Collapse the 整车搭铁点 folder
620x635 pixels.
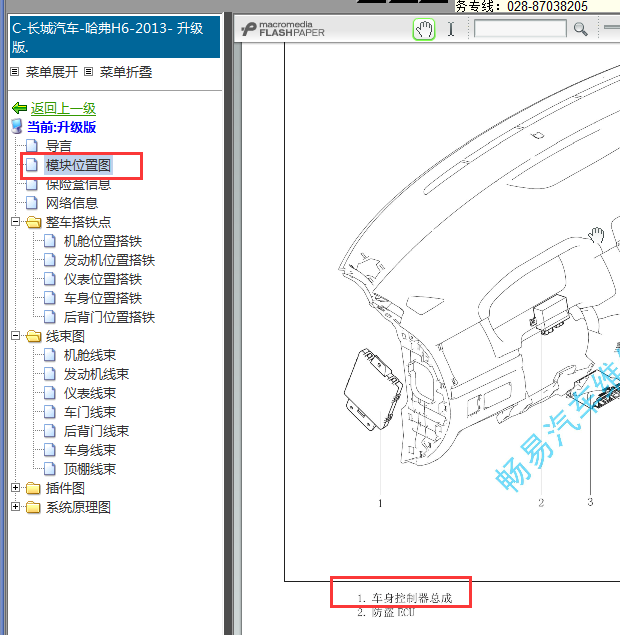click(x=15, y=222)
